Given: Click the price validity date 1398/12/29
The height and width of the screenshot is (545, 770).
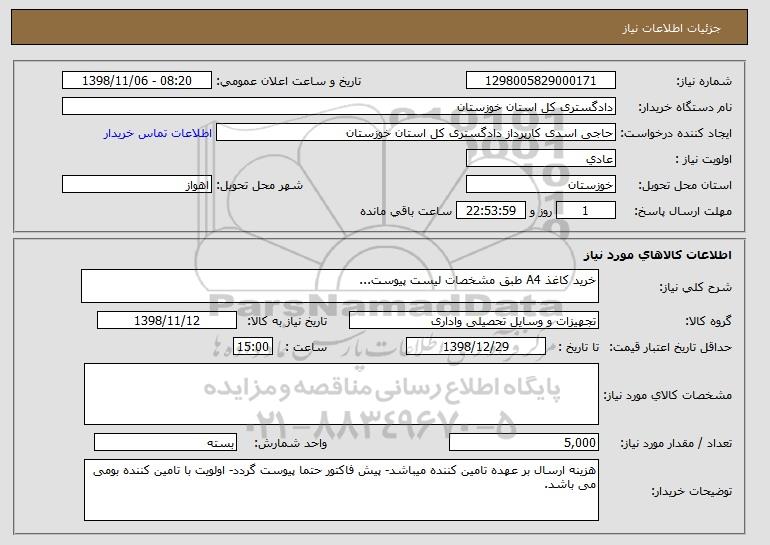Looking at the screenshot, I should point(476,347).
